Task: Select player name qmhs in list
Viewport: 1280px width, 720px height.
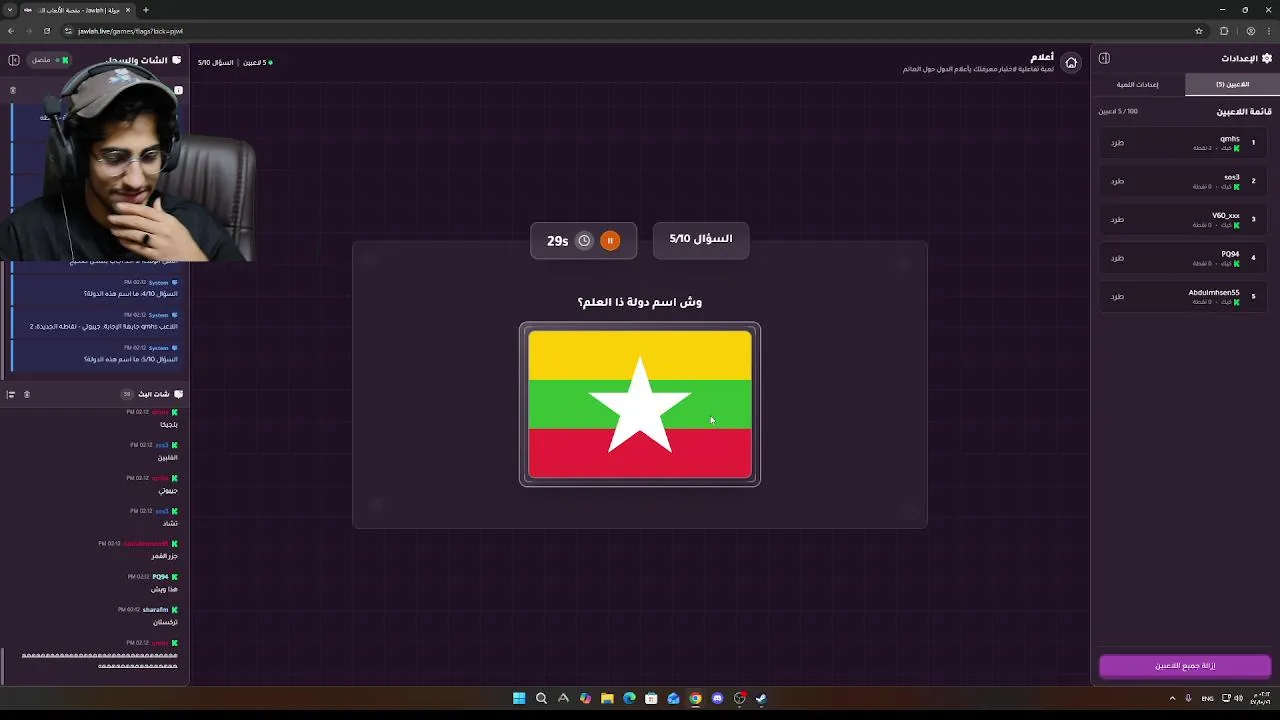Action: click(1230, 139)
